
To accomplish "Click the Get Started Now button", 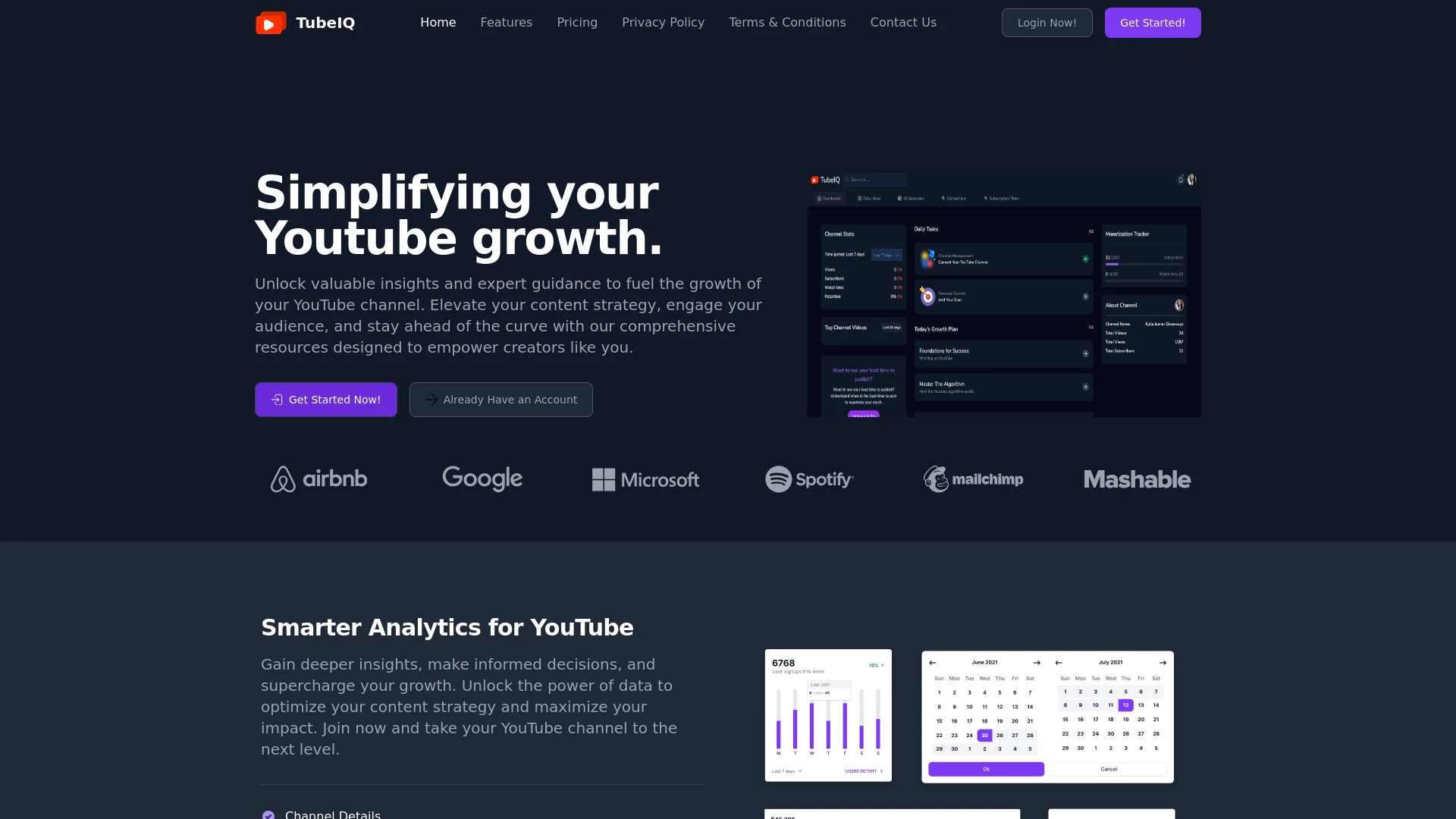I will tap(325, 399).
